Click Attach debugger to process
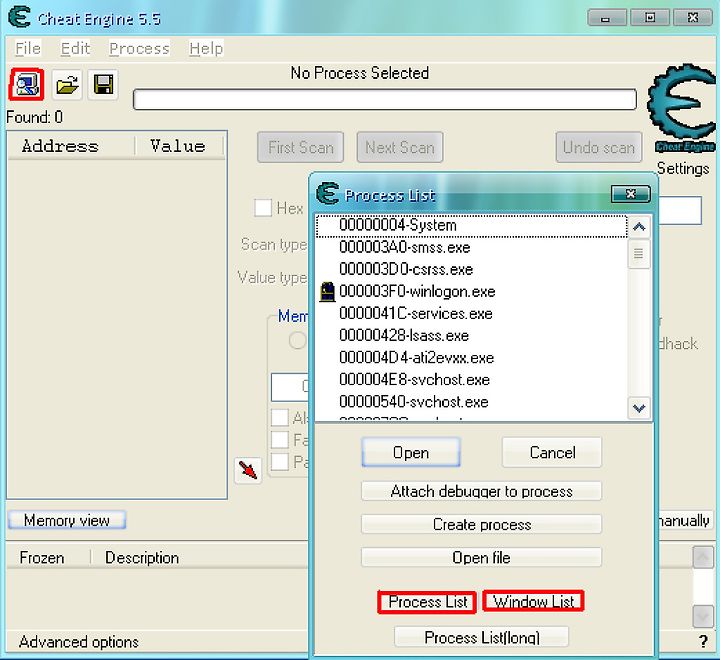Viewport: 720px width, 660px height. (x=481, y=491)
